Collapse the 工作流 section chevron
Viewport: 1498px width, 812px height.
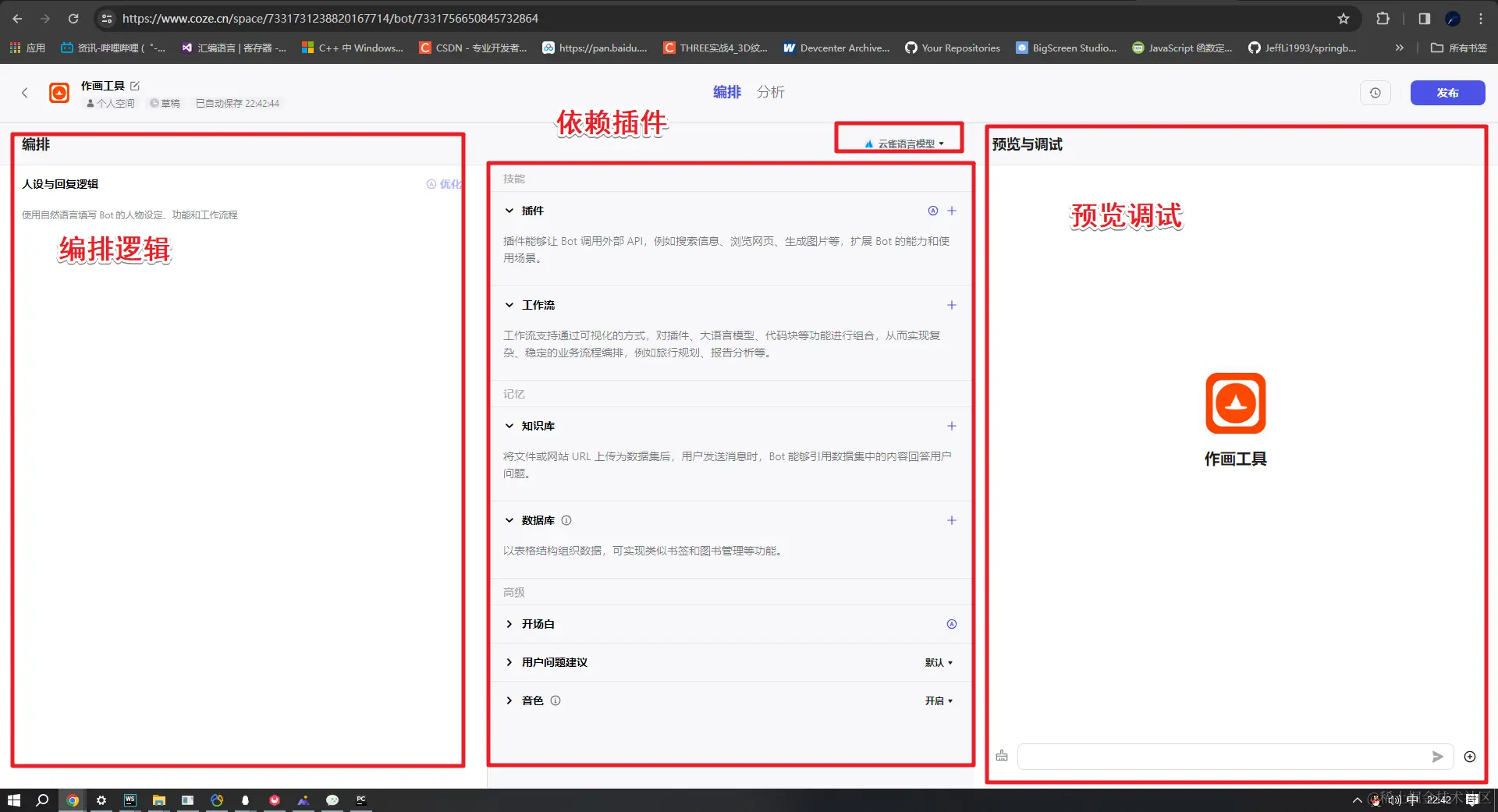[509, 305]
